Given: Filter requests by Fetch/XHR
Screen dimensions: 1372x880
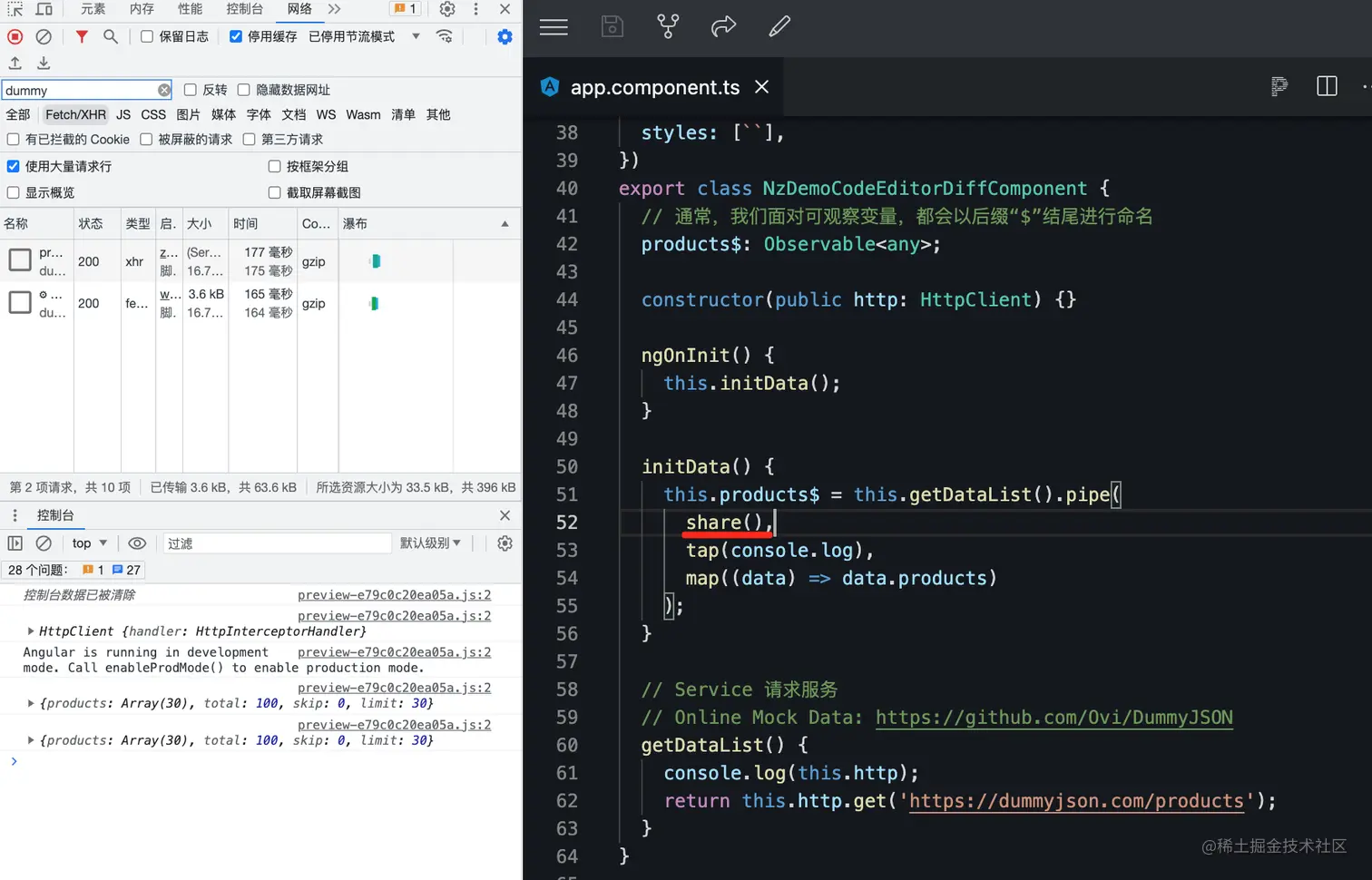Looking at the screenshot, I should [75, 115].
